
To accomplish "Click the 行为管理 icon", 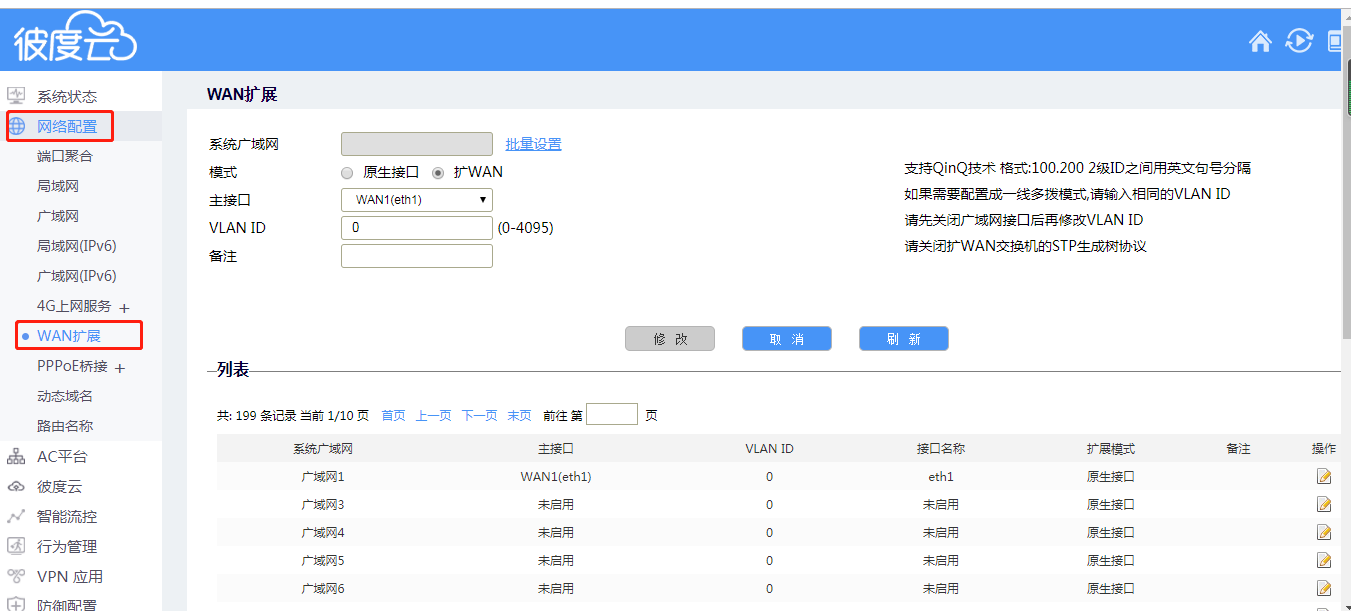I will point(16,546).
